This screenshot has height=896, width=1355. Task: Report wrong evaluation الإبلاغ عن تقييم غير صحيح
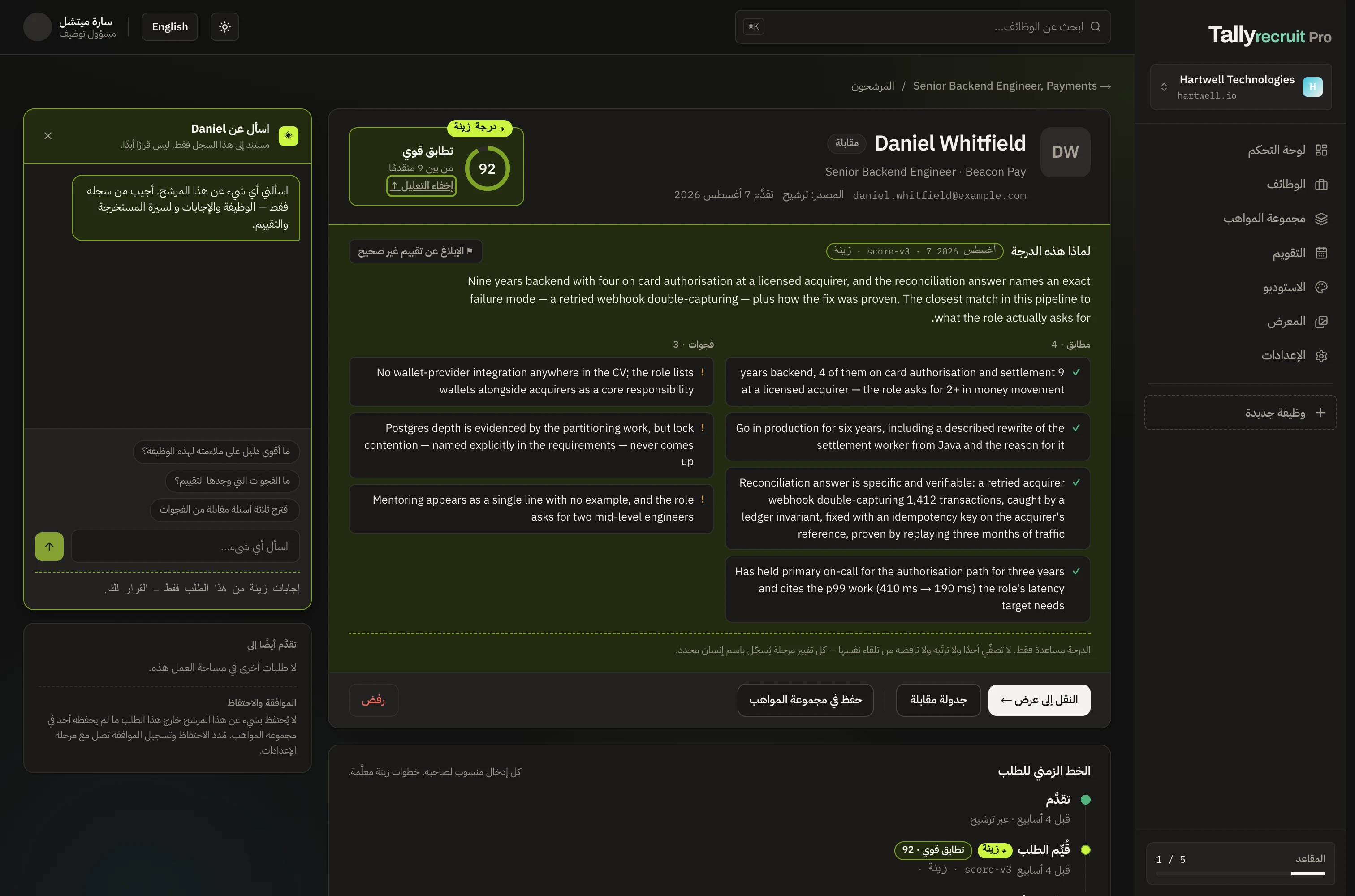pyautogui.click(x=415, y=251)
